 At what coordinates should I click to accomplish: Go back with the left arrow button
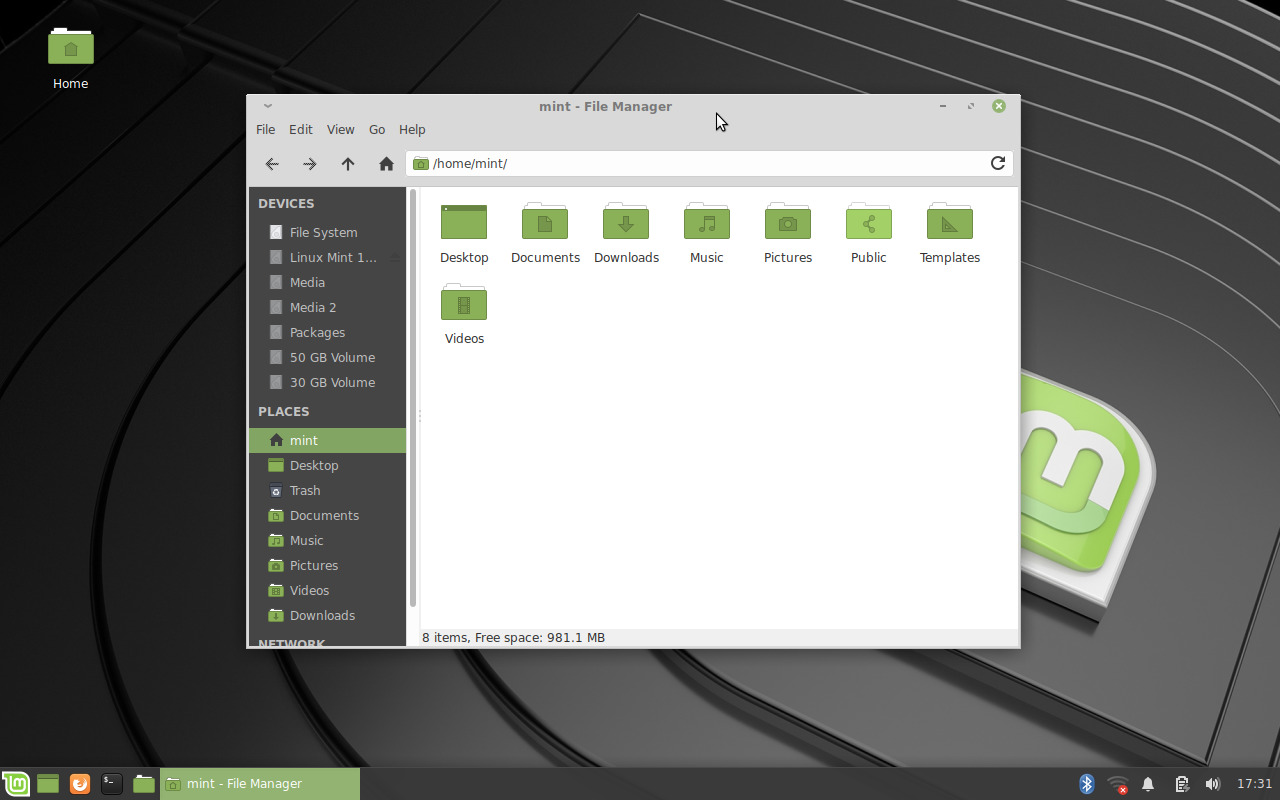(271, 164)
